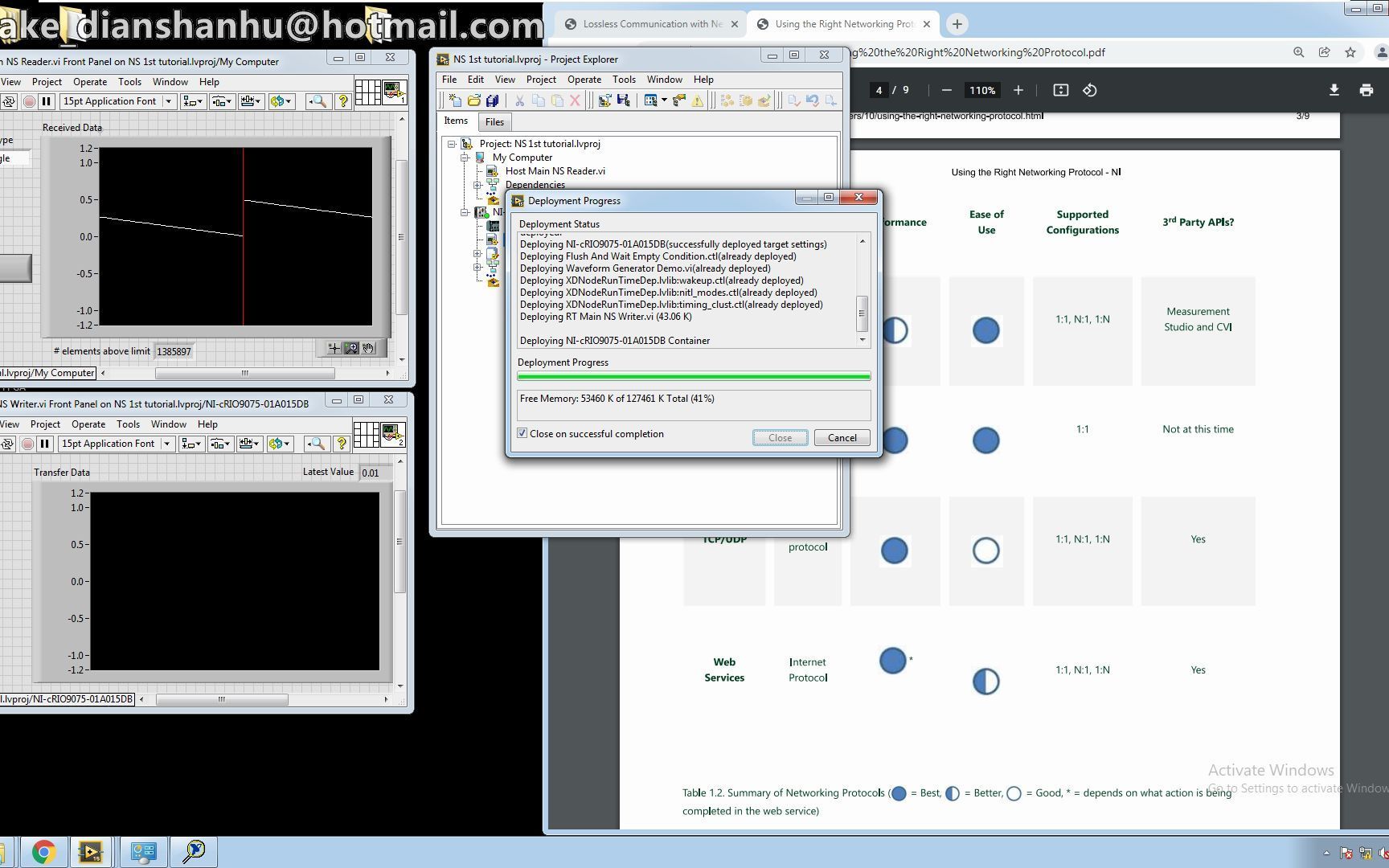Open the 15pt Application Font dropdown
1389x868 pixels.
click(168, 101)
